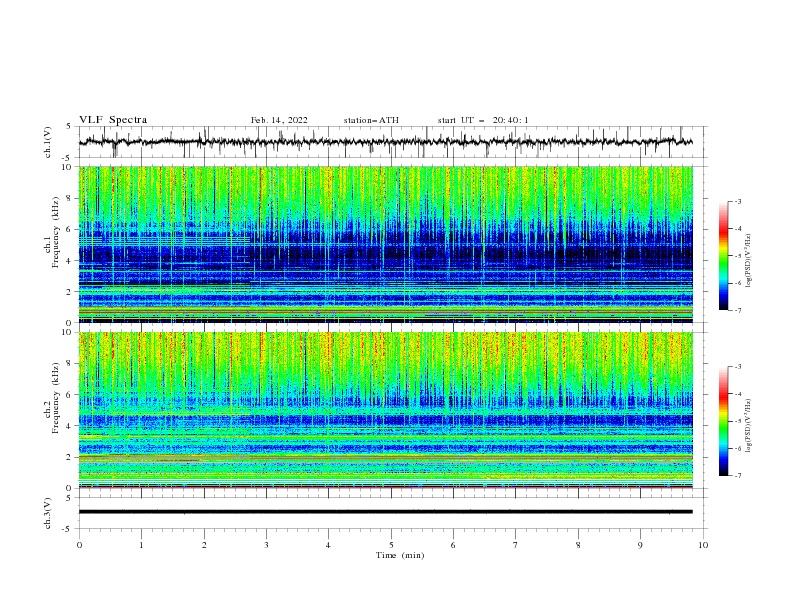
Task: Click the "ch.1(V)" waveform axis label
Action: [x=48, y=142]
